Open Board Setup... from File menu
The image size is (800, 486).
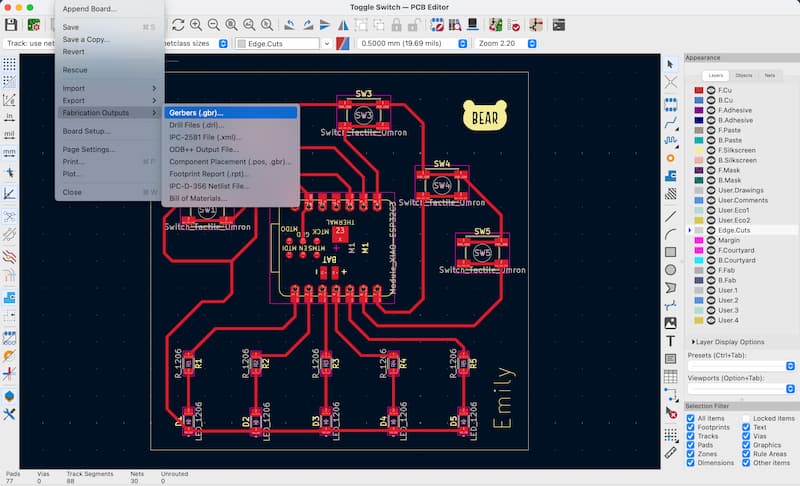tap(86, 131)
